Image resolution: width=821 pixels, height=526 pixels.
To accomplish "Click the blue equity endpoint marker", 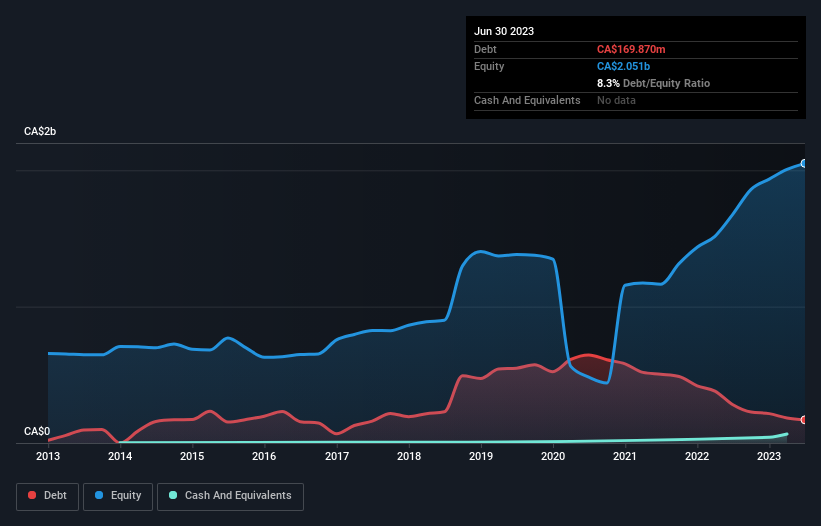I will tap(804, 164).
